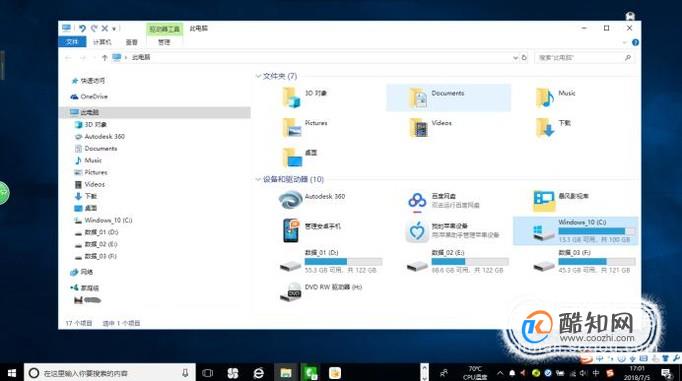Open the Pictures folder icon
This screenshot has height=381, width=682.
tap(291, 127)
